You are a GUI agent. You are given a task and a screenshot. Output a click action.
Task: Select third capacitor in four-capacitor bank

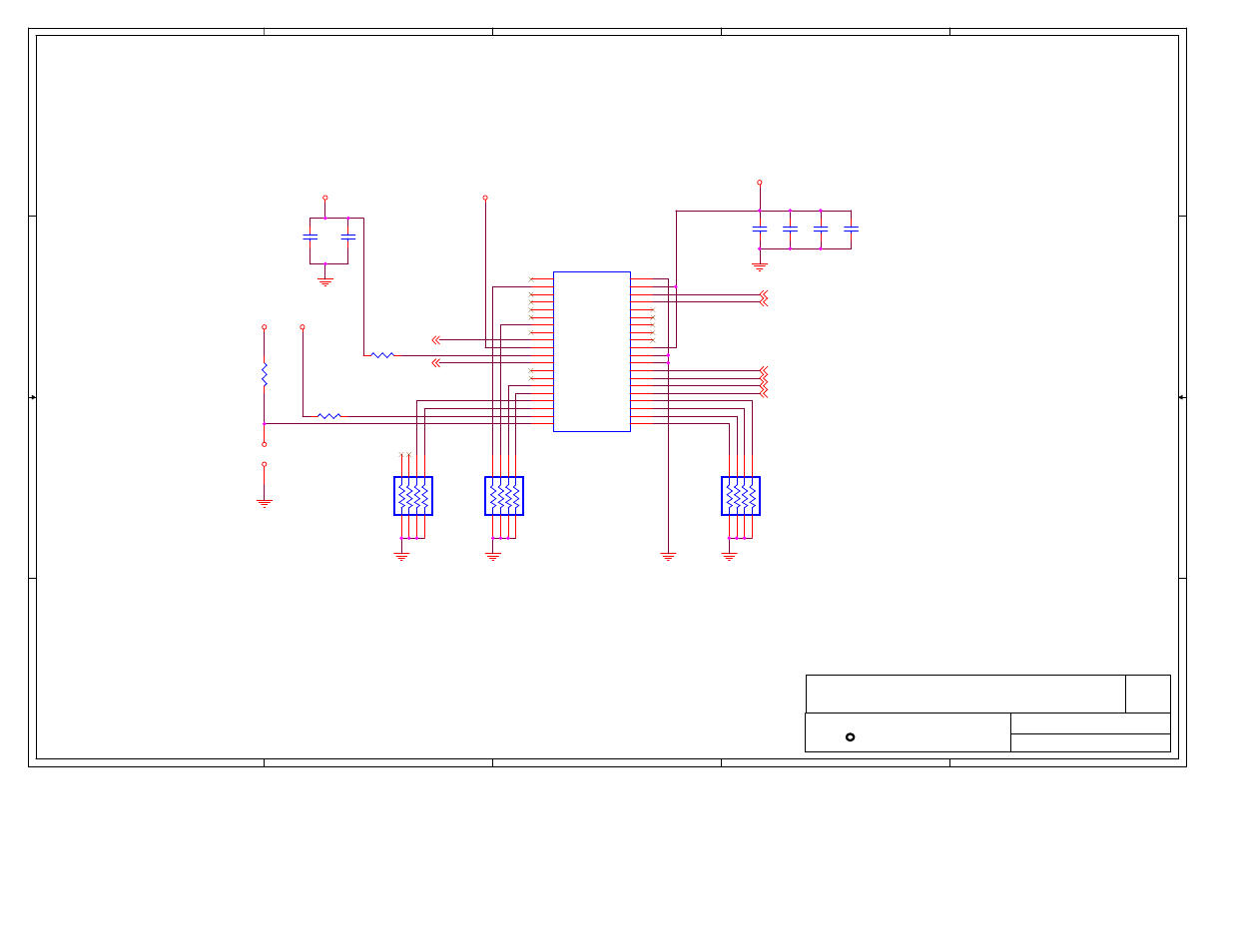(x=821, y=230)
